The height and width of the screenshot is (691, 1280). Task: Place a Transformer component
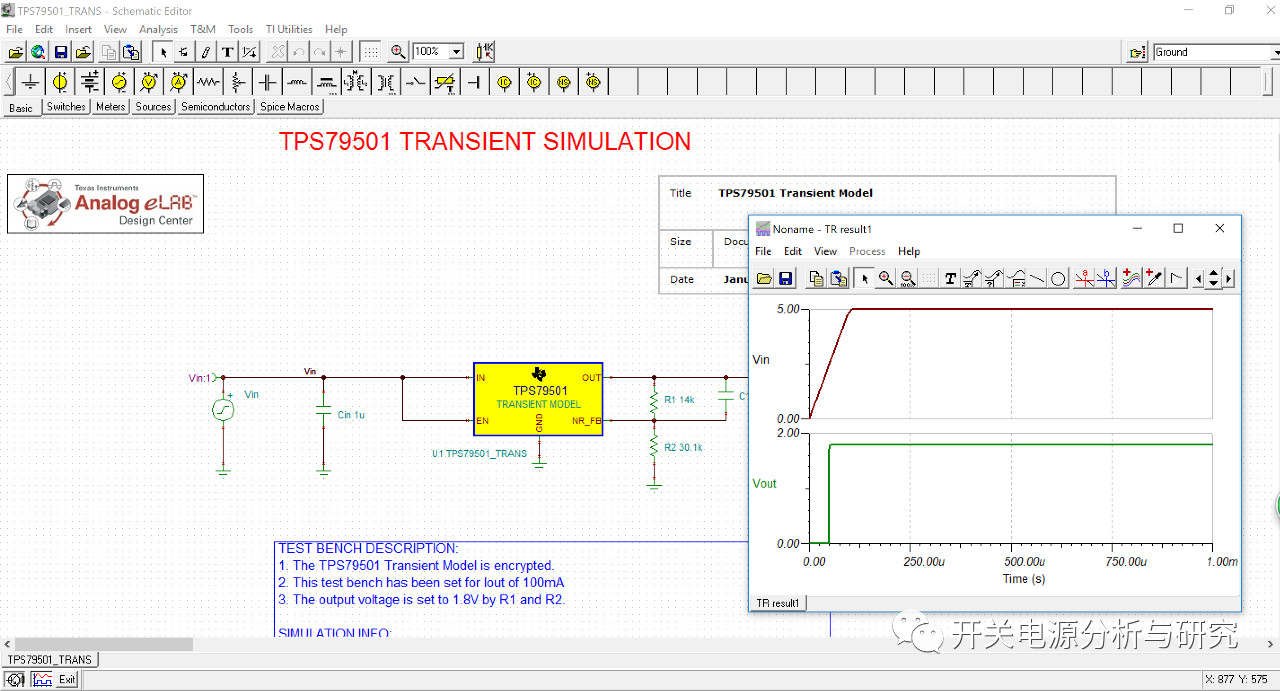click(386, 82)
